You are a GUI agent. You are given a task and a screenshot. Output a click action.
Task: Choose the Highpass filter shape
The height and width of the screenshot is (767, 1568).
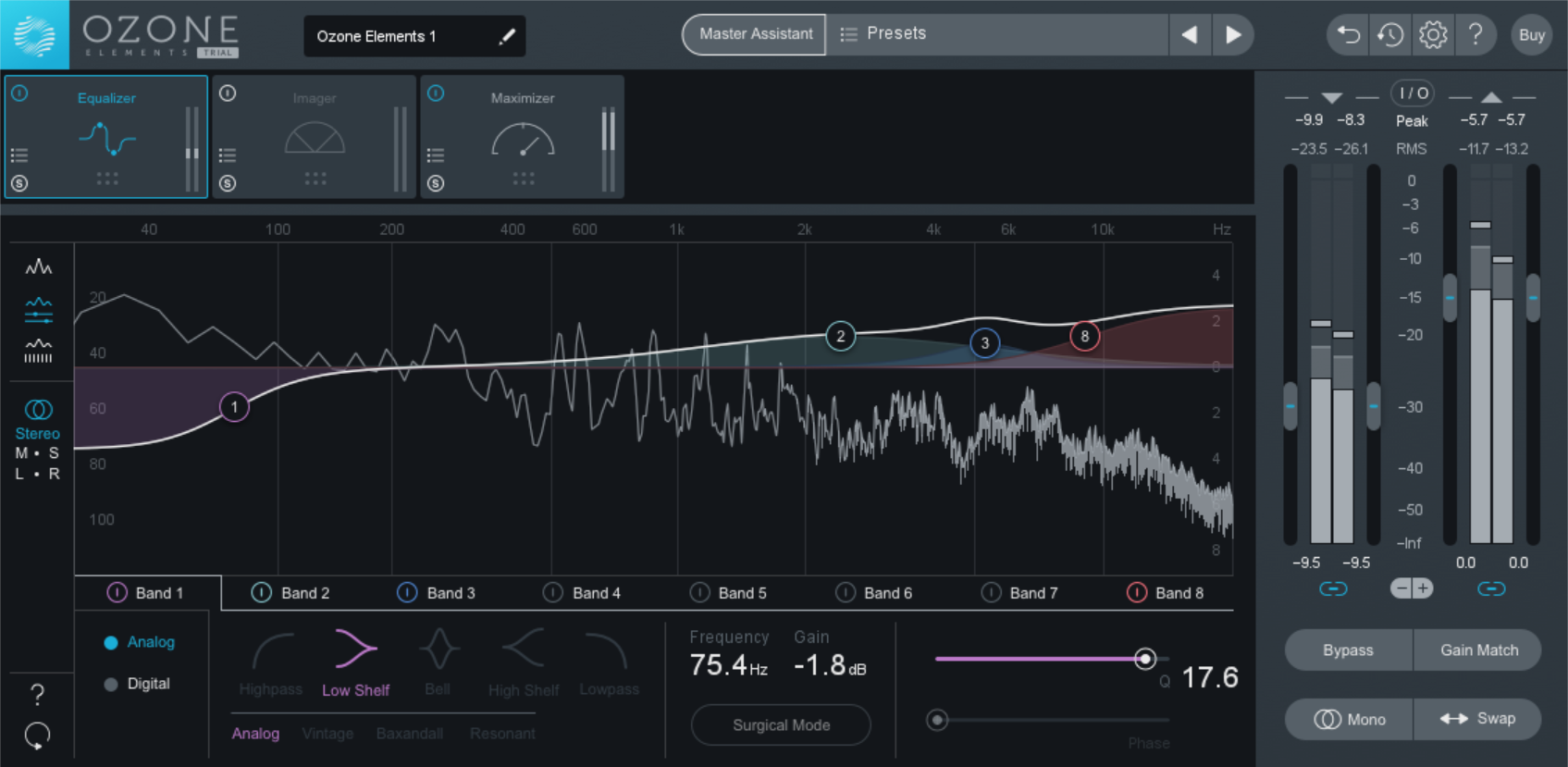[x=271, y=662]
